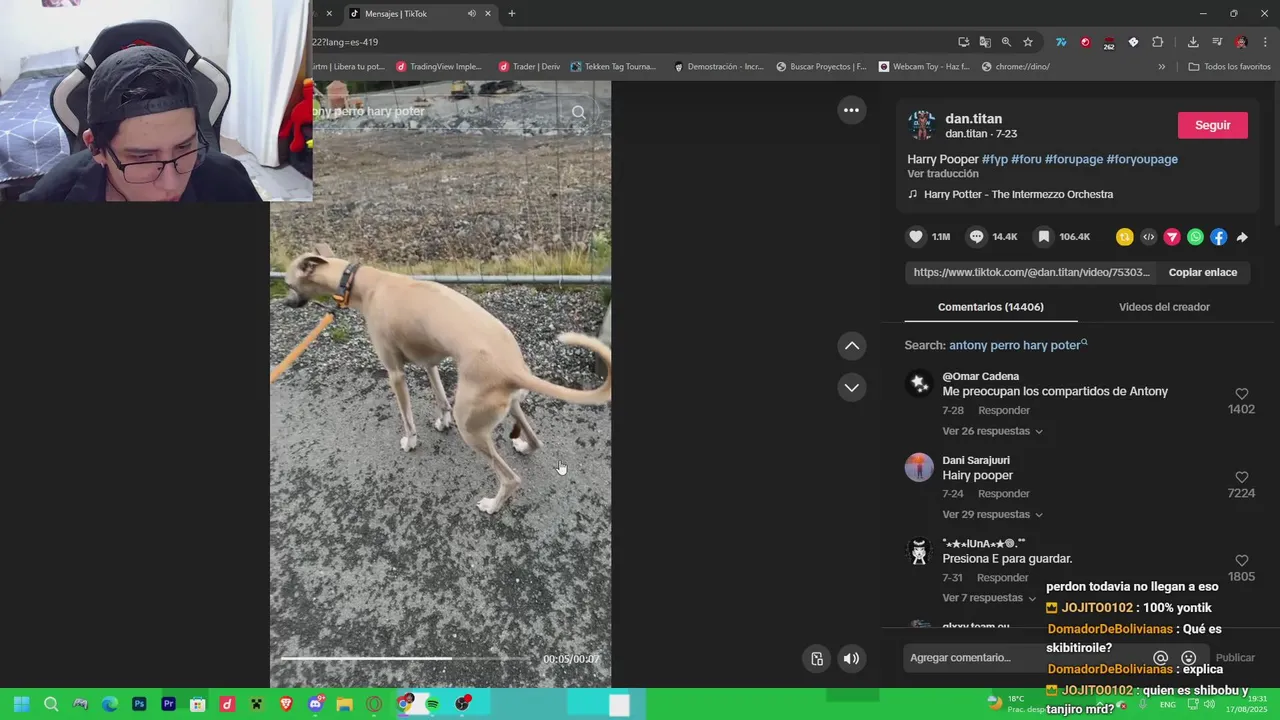This screenshot has height=720, width=1280.
Task: Open Spotify from taskbar
Action: point(432,704)
